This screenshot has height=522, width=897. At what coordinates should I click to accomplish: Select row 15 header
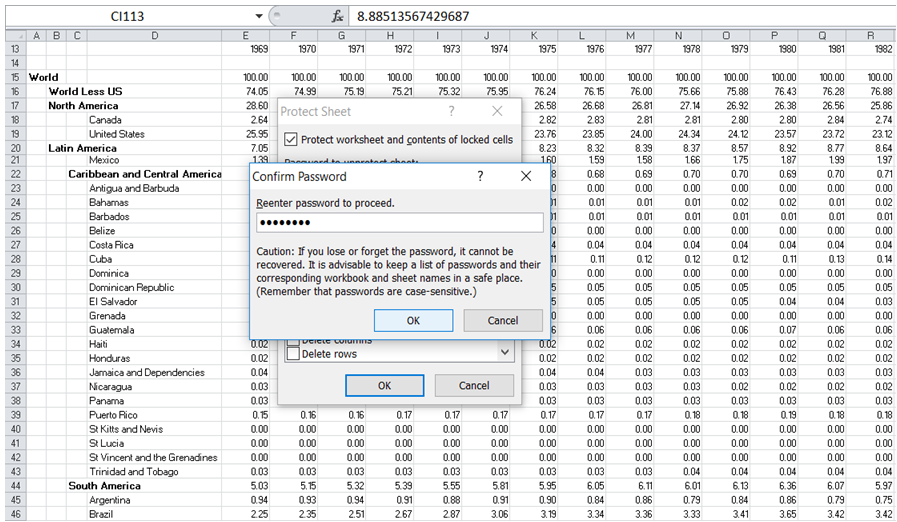pos(15,77)
